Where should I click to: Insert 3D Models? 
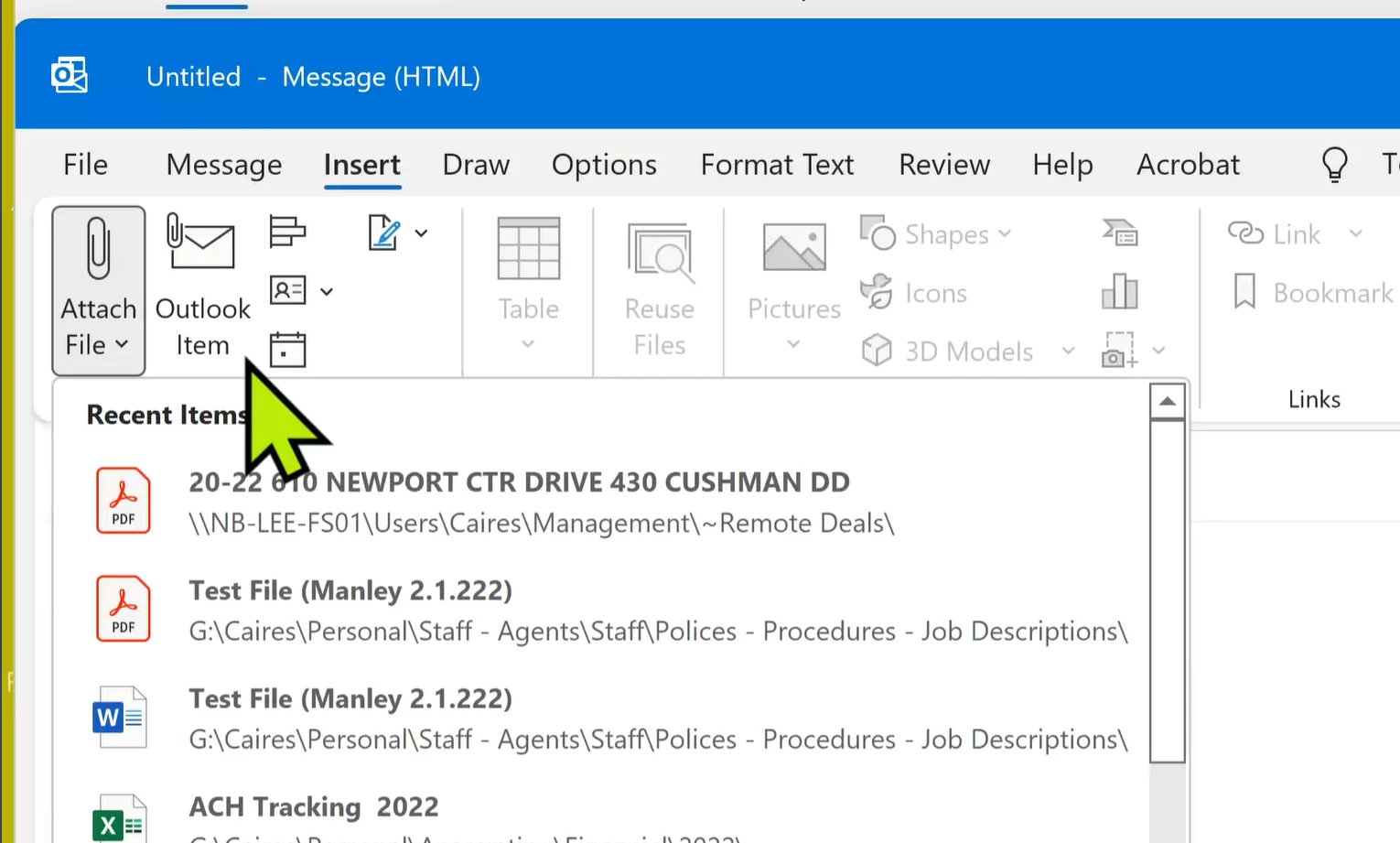pos(947,351)
